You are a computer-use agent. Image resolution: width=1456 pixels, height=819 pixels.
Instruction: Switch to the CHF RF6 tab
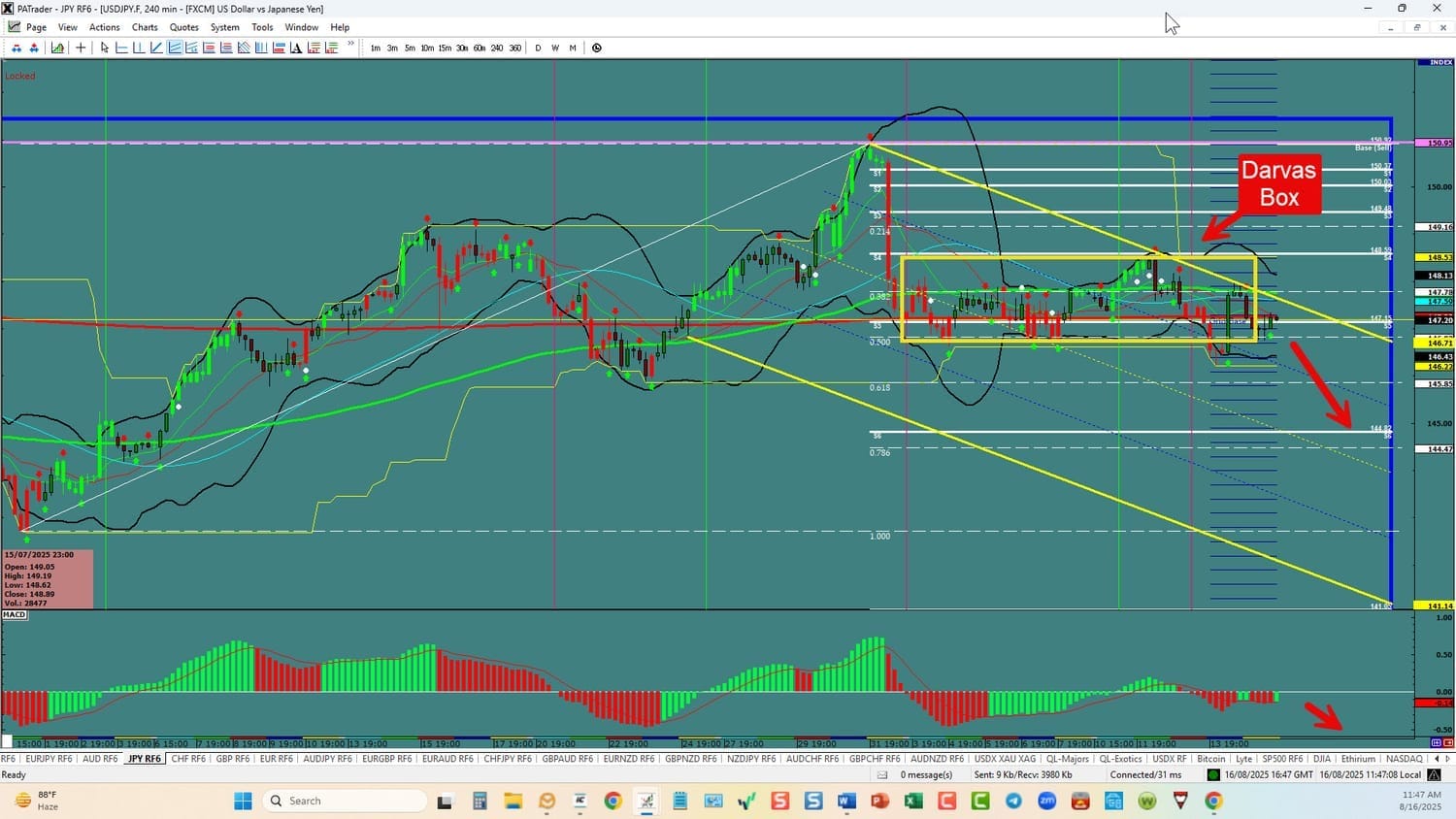188,759
